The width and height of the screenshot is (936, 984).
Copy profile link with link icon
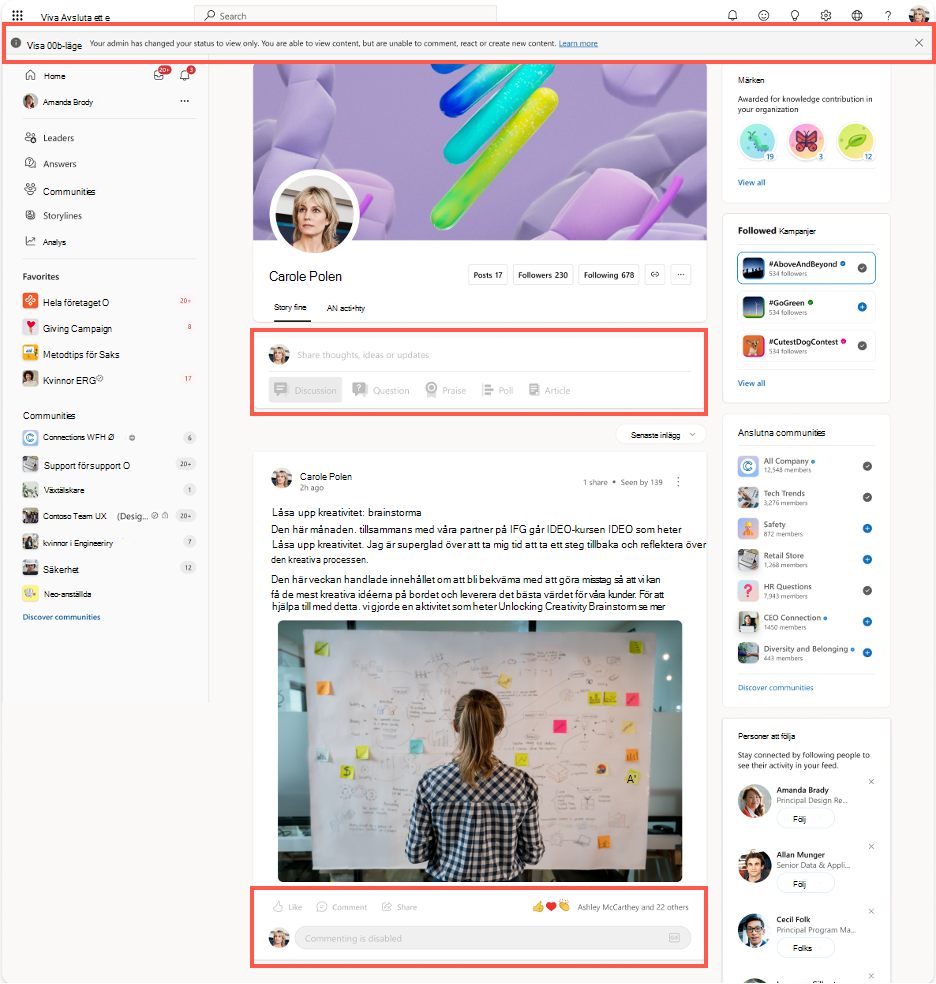[x=655, y=275]
